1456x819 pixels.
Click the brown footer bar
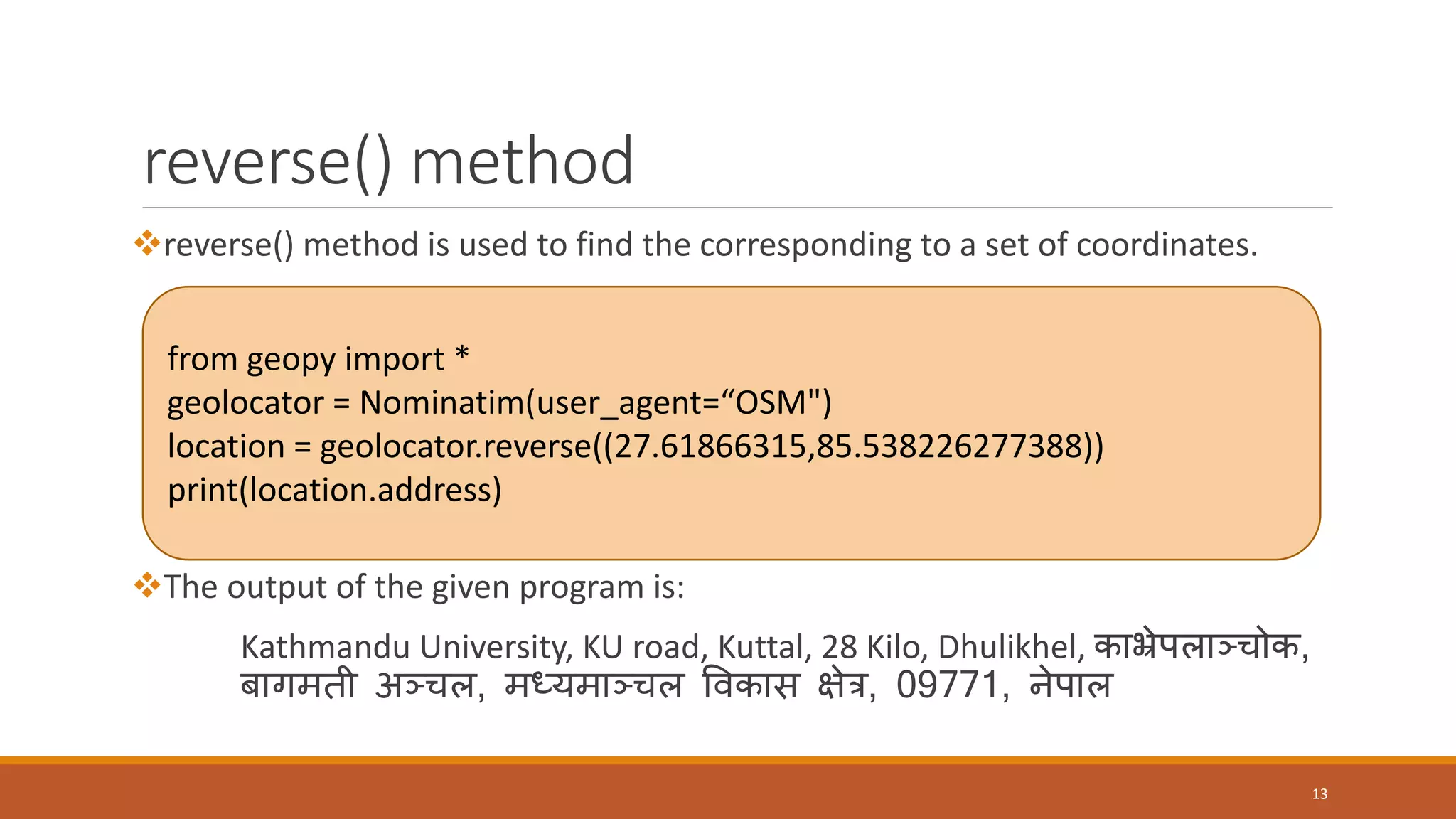point(728,791)
